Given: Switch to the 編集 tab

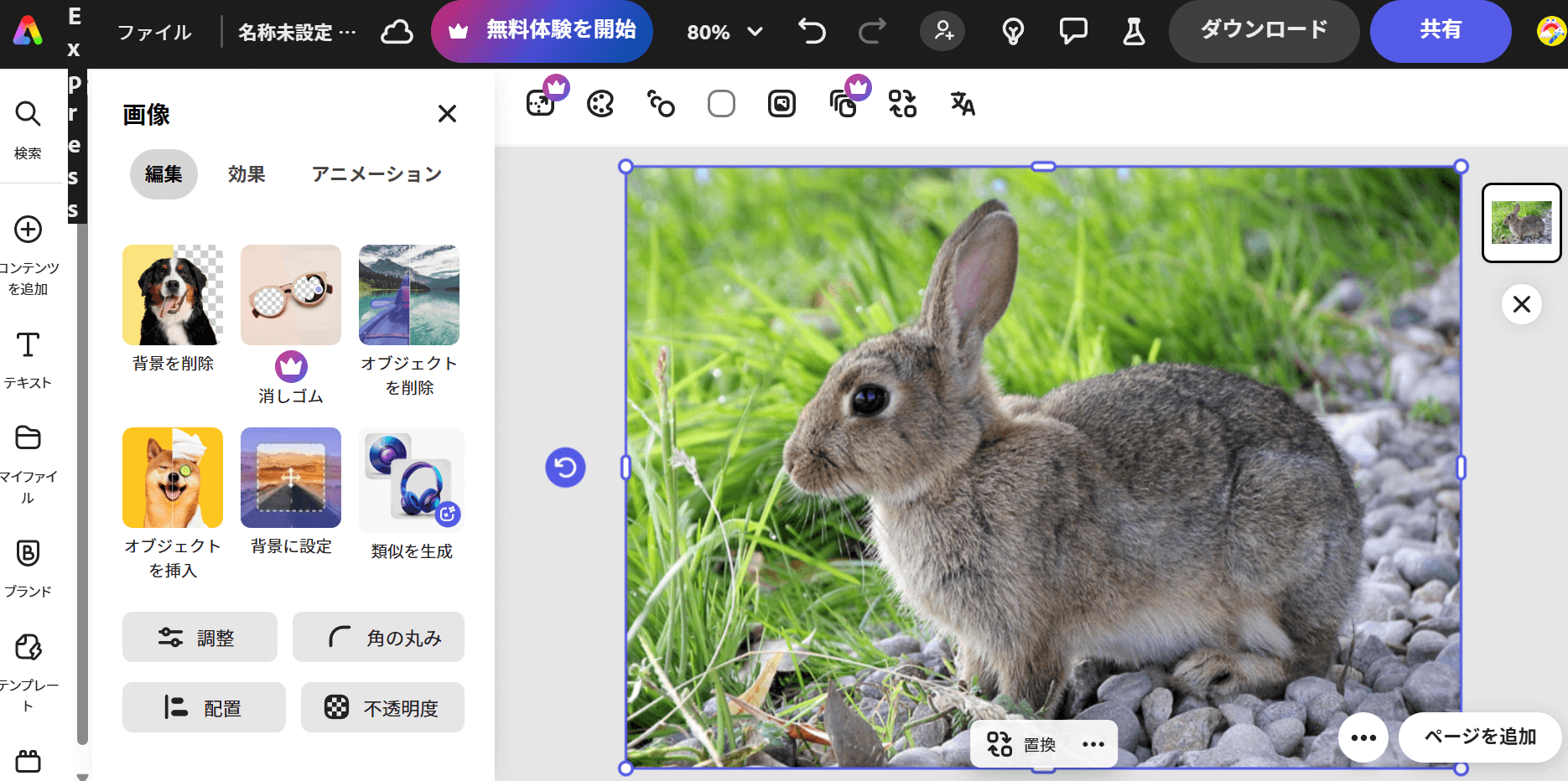Looking at the screenshot, I should click(164, 174).
